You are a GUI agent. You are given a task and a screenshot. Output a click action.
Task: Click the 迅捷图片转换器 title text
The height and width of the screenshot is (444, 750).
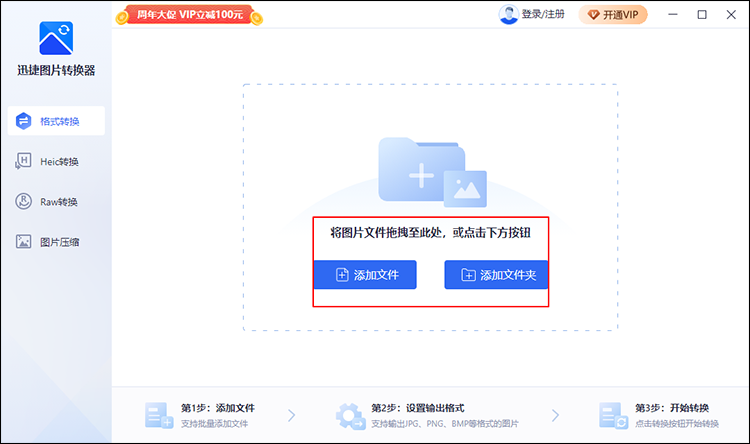[x=56, y=70]
